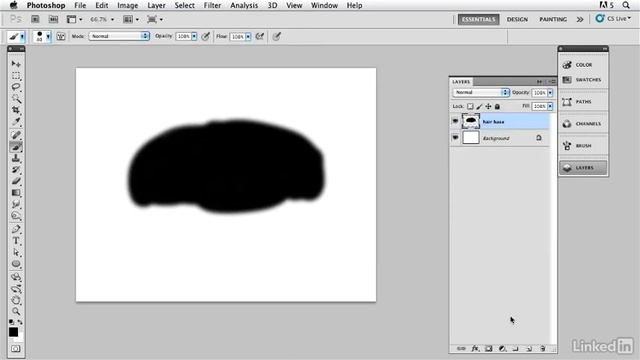Open the Apple menu
The width and height of the screenshot is (640, 360).
tap(13, 5)
